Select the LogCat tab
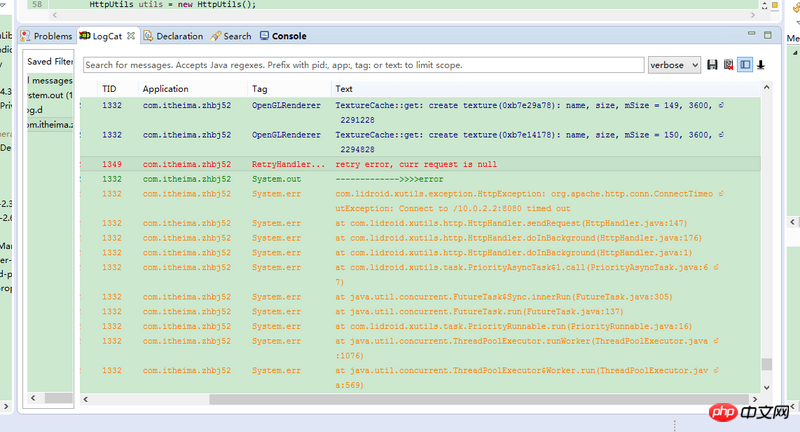The width and height of the screenshot is (800, 432). [107, 36]
